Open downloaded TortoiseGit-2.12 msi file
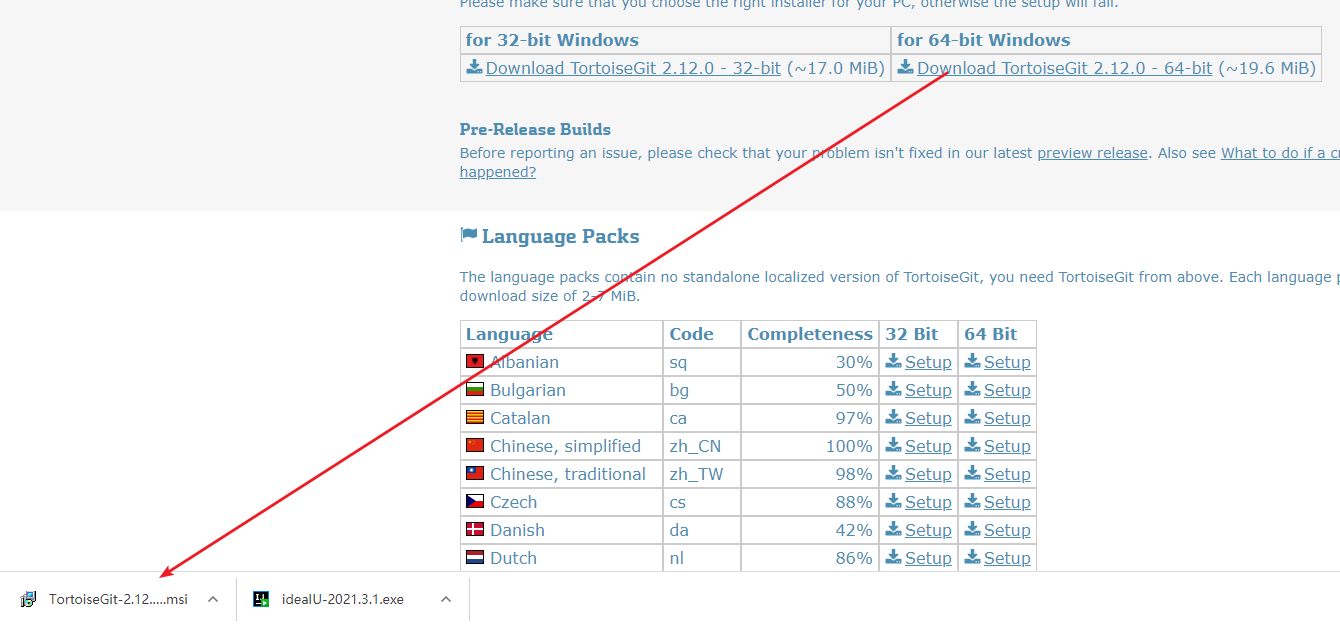This screenshot has width=1340, height=627. 118,599
